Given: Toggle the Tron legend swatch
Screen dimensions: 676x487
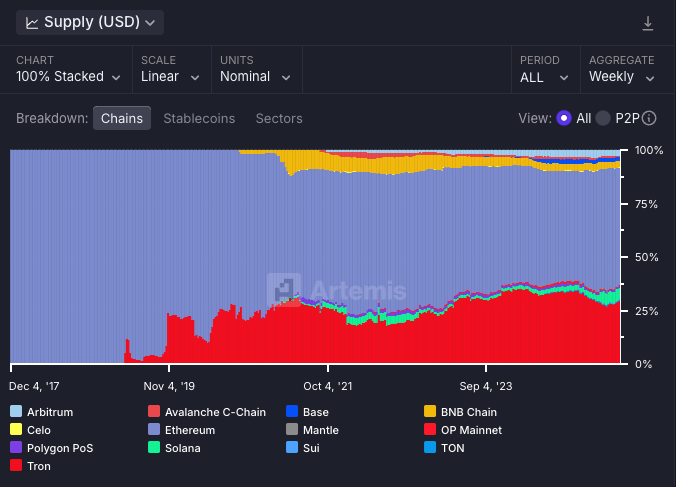Looking at the screenshot, I should point(16,465).
